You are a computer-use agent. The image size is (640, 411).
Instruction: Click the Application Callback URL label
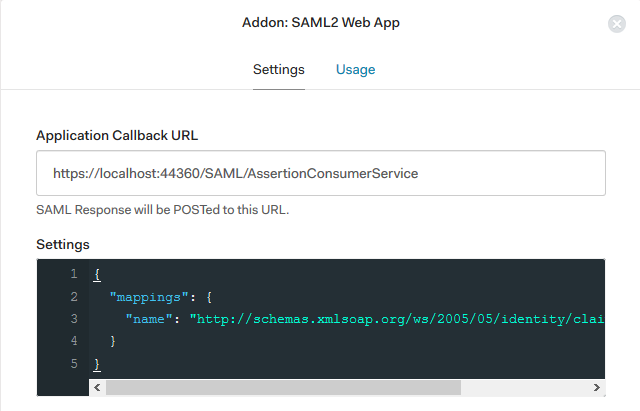pos(119,135)
